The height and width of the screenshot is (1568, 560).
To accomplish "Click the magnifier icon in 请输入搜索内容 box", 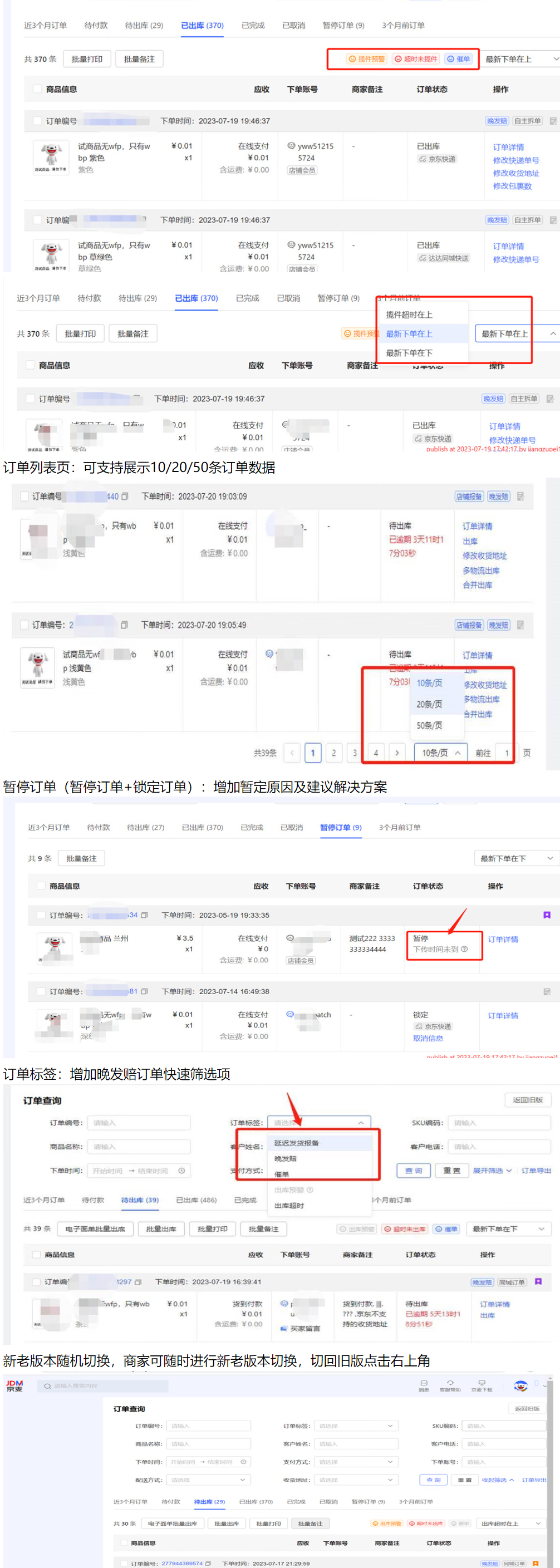I will [x=47, y=1386].
